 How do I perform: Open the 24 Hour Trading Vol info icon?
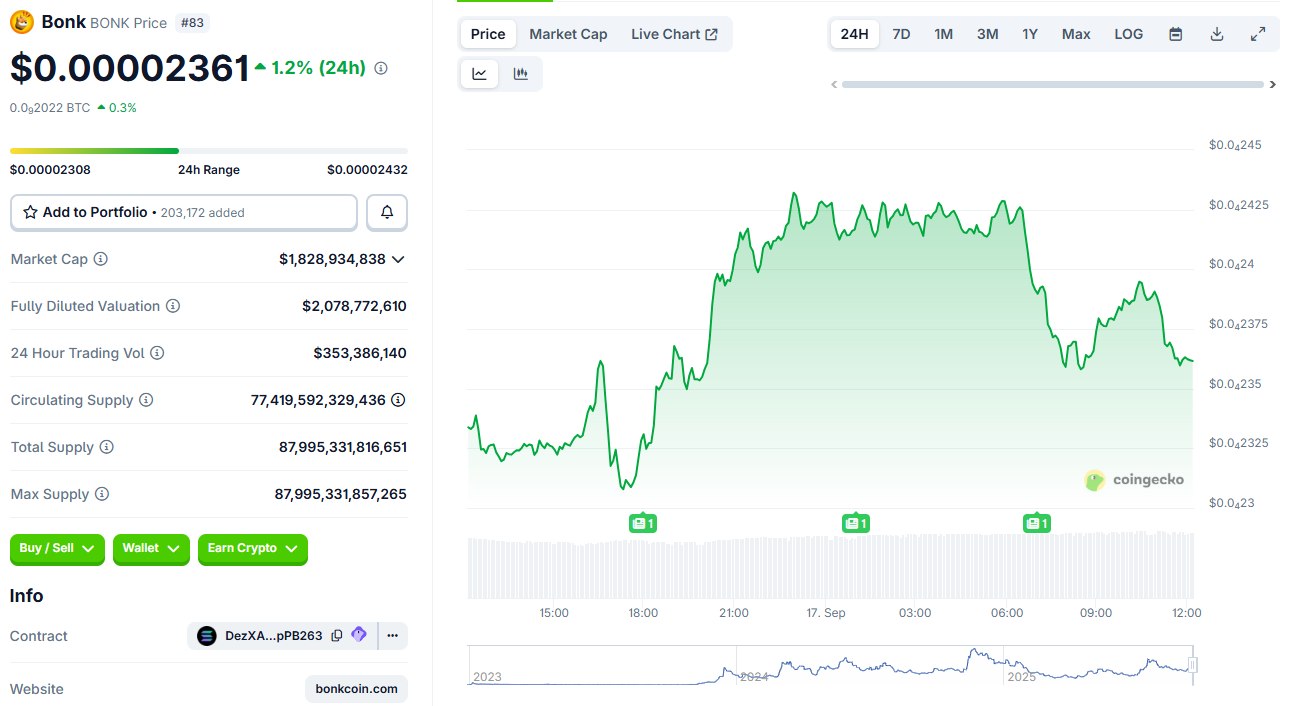157,353
